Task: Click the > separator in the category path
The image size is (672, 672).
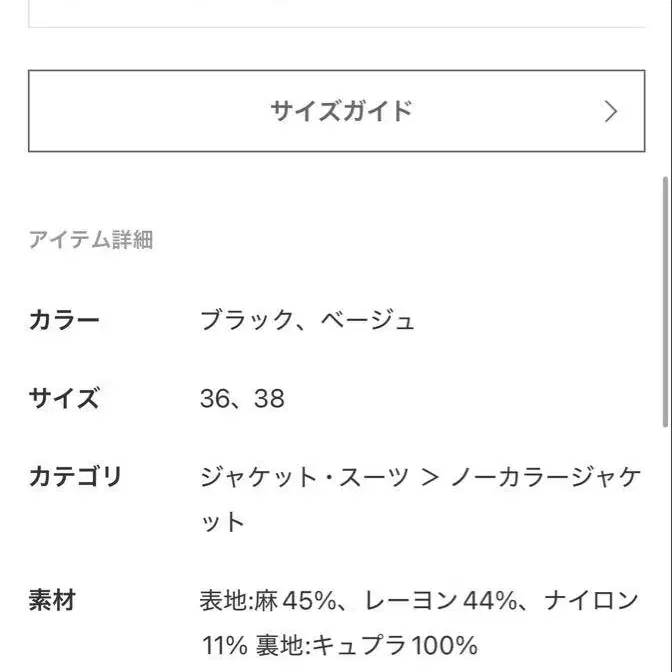Action: (x=431, y=477)
